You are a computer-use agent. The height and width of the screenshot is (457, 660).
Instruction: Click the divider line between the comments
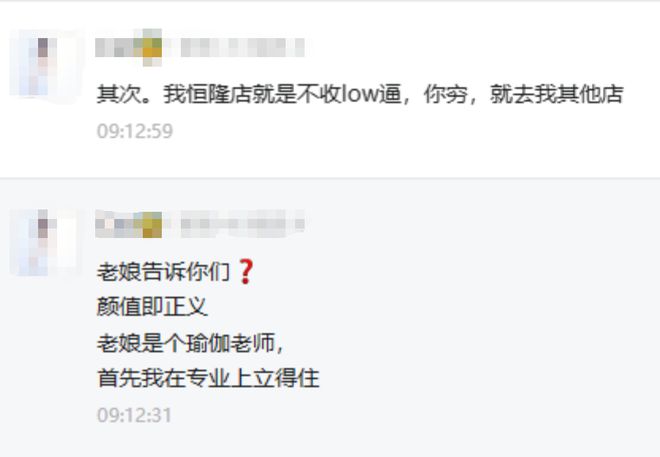click(x=330, y=178)
